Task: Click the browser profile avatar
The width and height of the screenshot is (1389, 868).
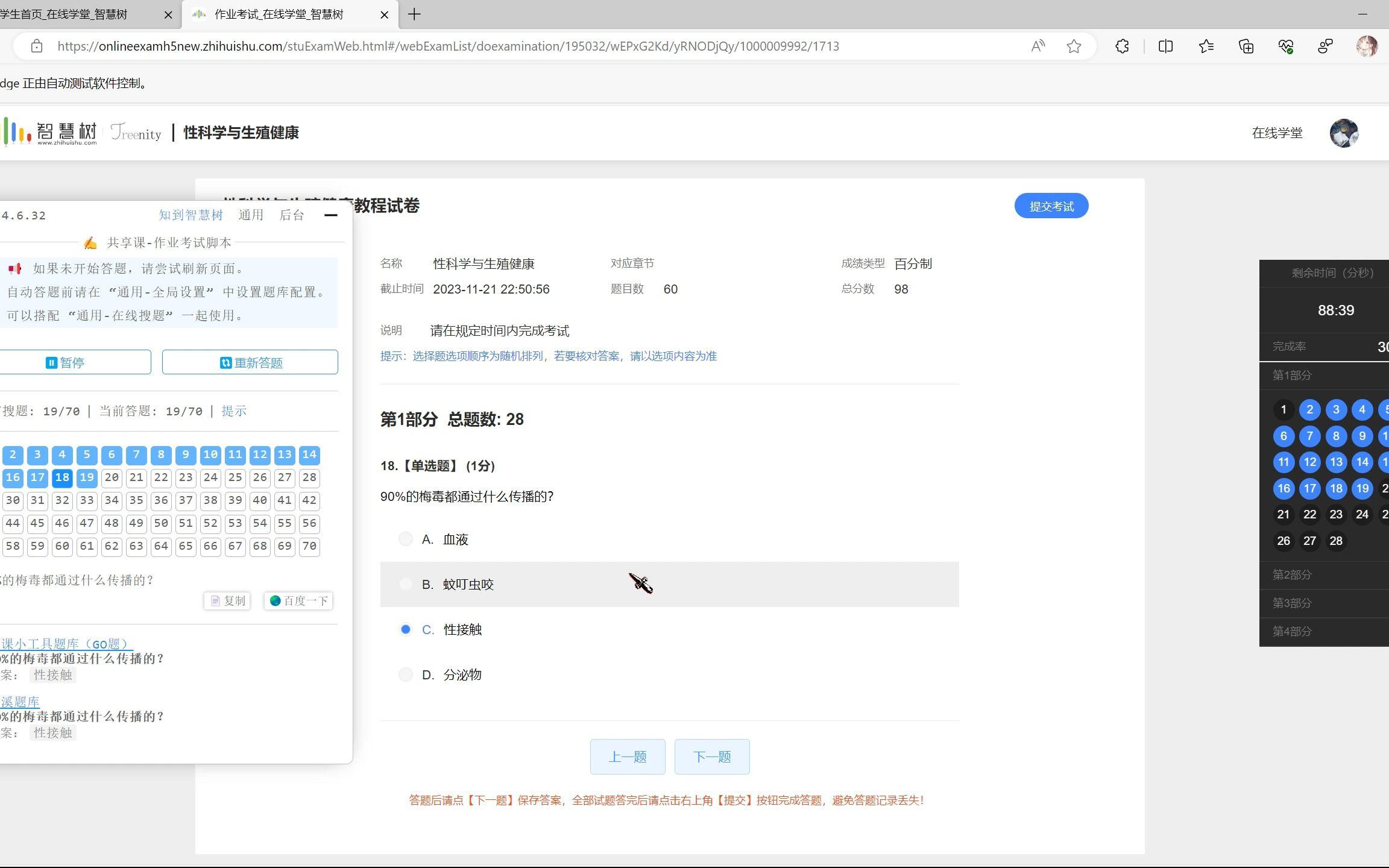Action: click(1367, 46)
